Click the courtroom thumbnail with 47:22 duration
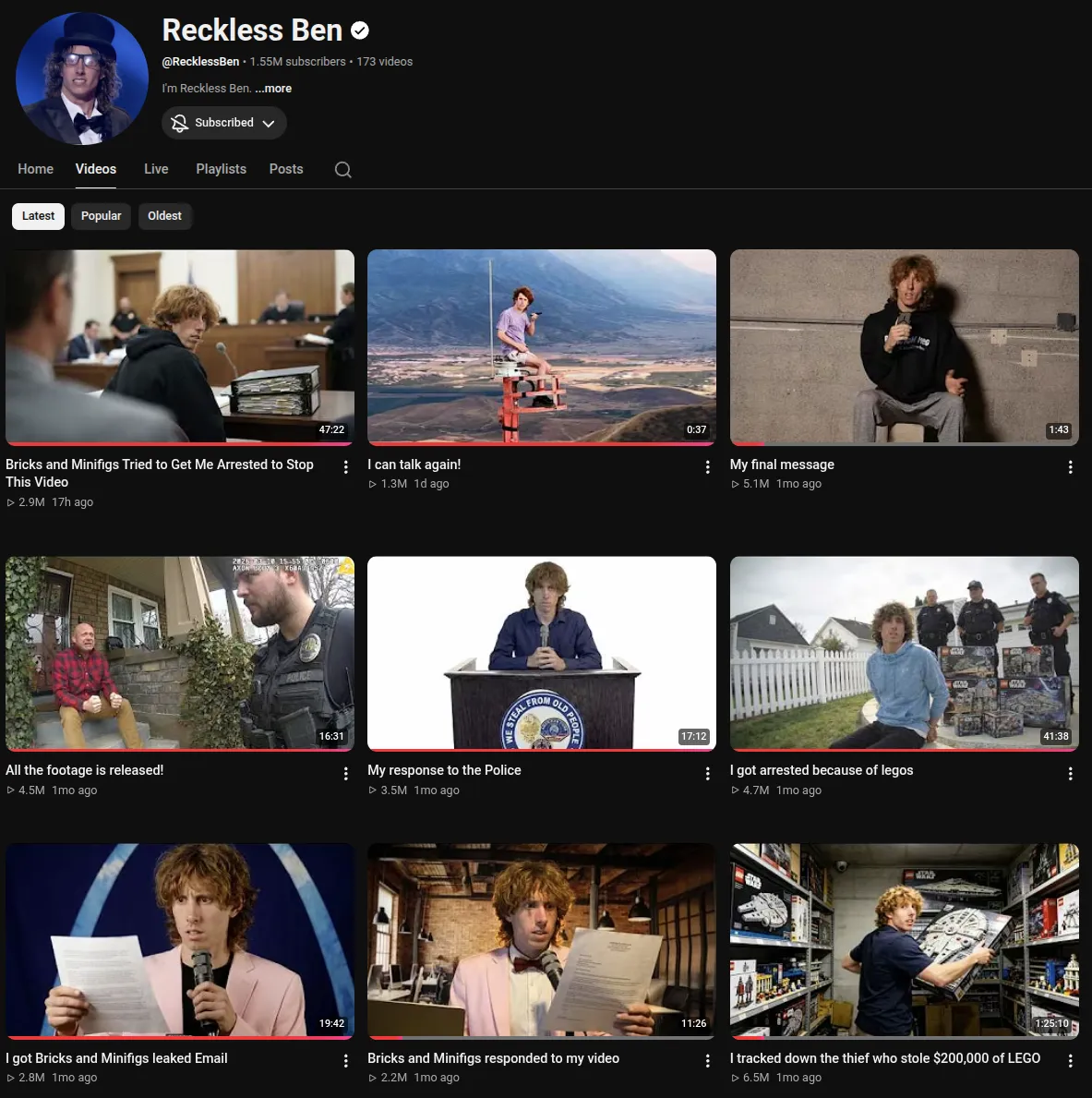 pyautogui.click(x=180, y=346)
